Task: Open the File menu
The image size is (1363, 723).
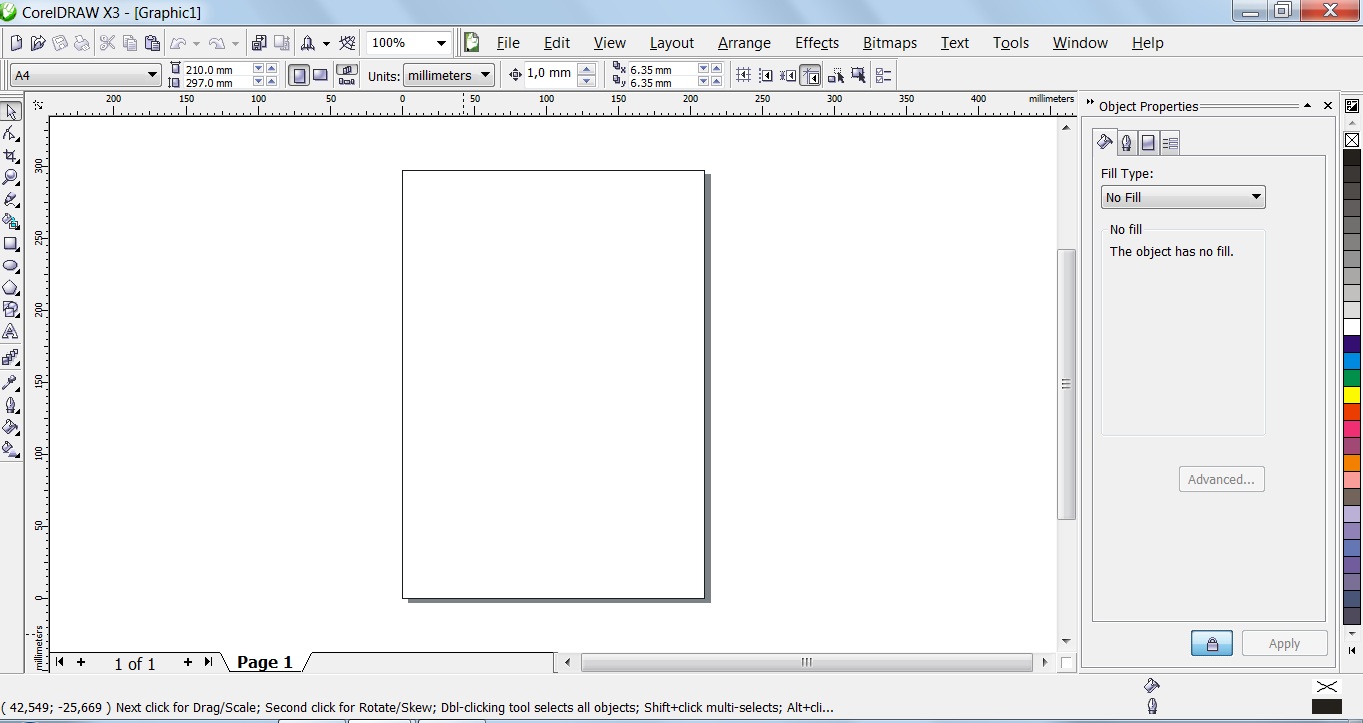Action: [508, 43]
